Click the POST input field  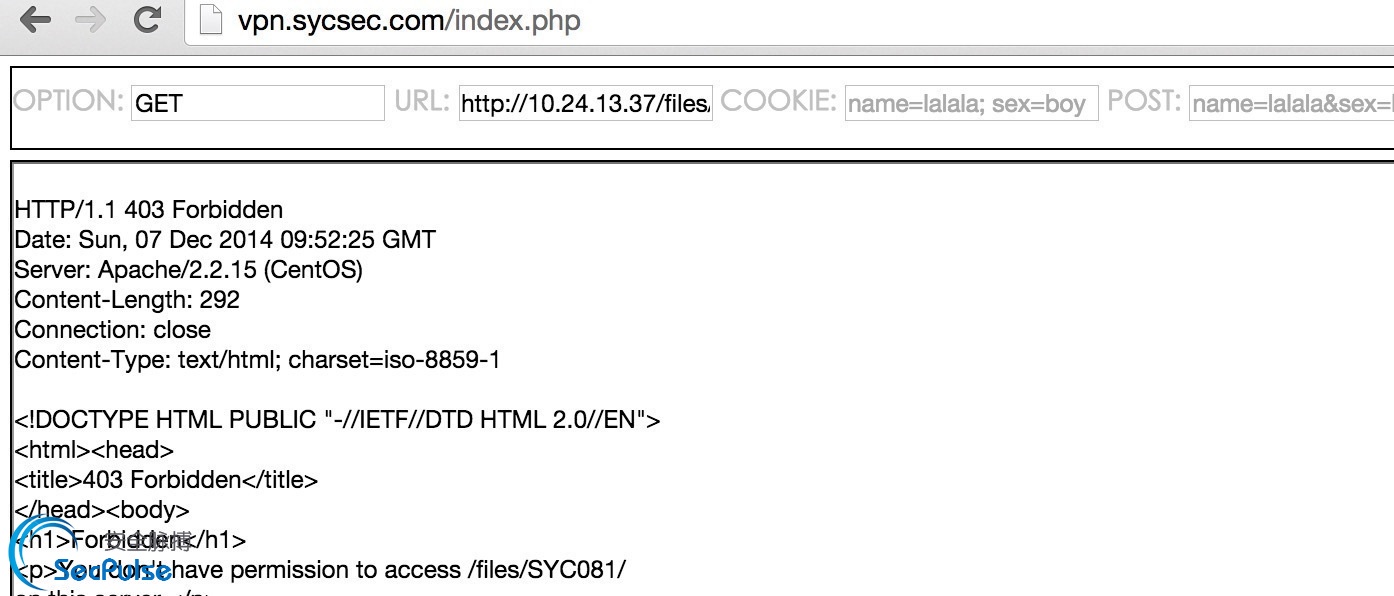pyautogui.click(x=1291, y=103)
